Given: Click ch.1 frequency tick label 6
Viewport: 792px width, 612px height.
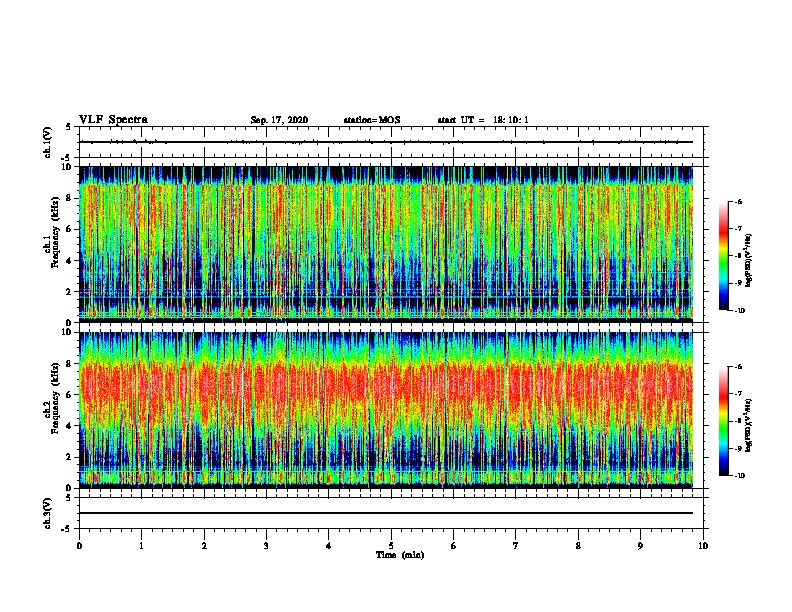Looking at the screenshot, I should [x=70, y=229].
